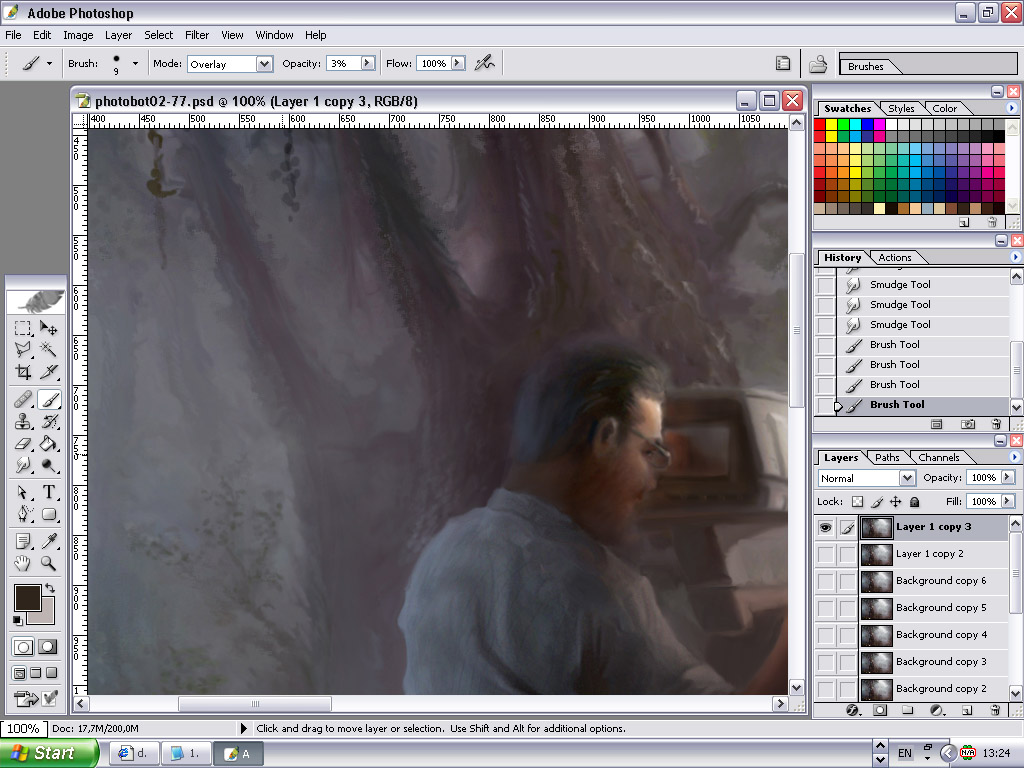Hide Layer 1 copy 3 visibility eye
Screen dimensions: 1024x768
coord(825,527)
